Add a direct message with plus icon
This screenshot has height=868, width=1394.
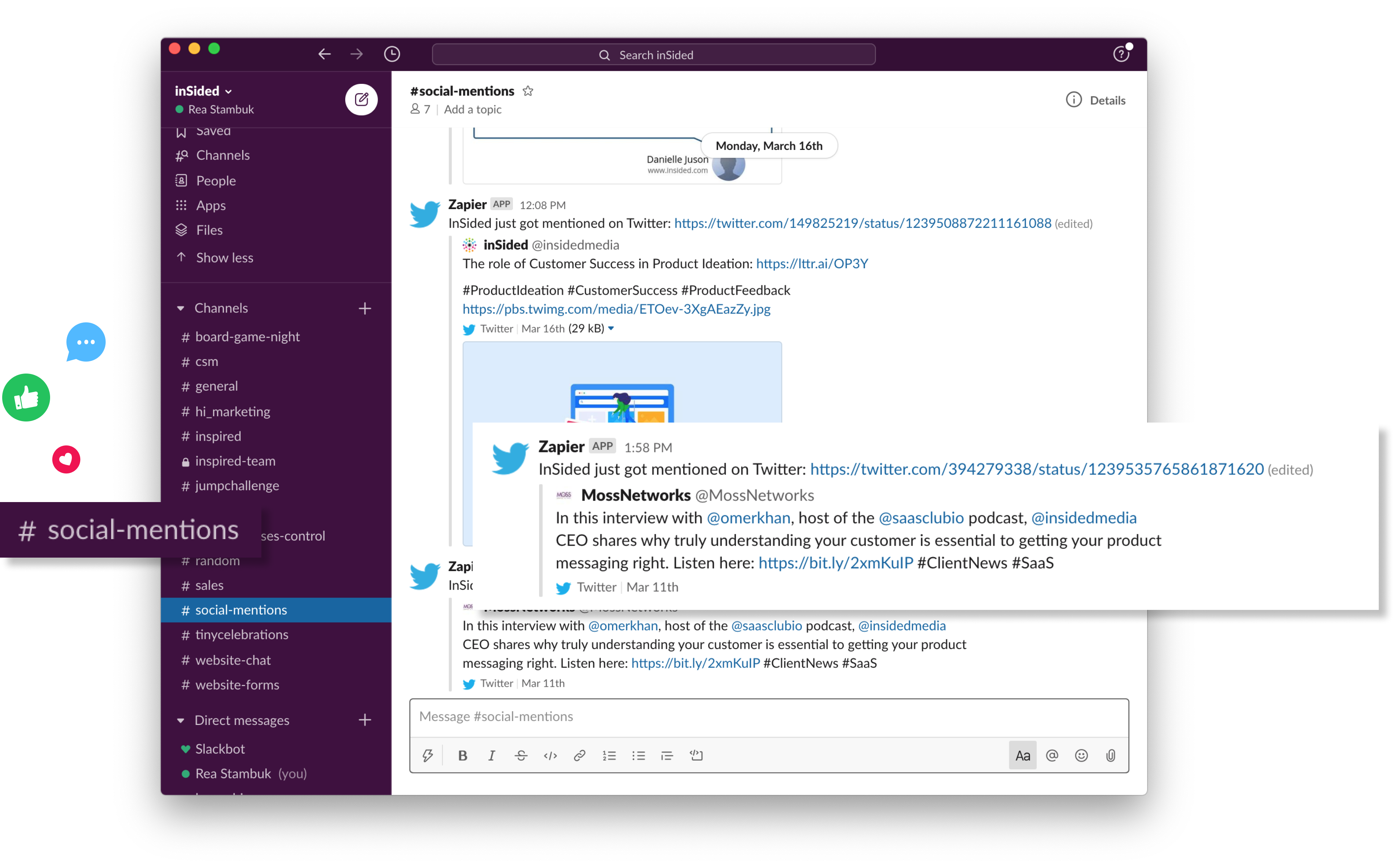point(365,720)
